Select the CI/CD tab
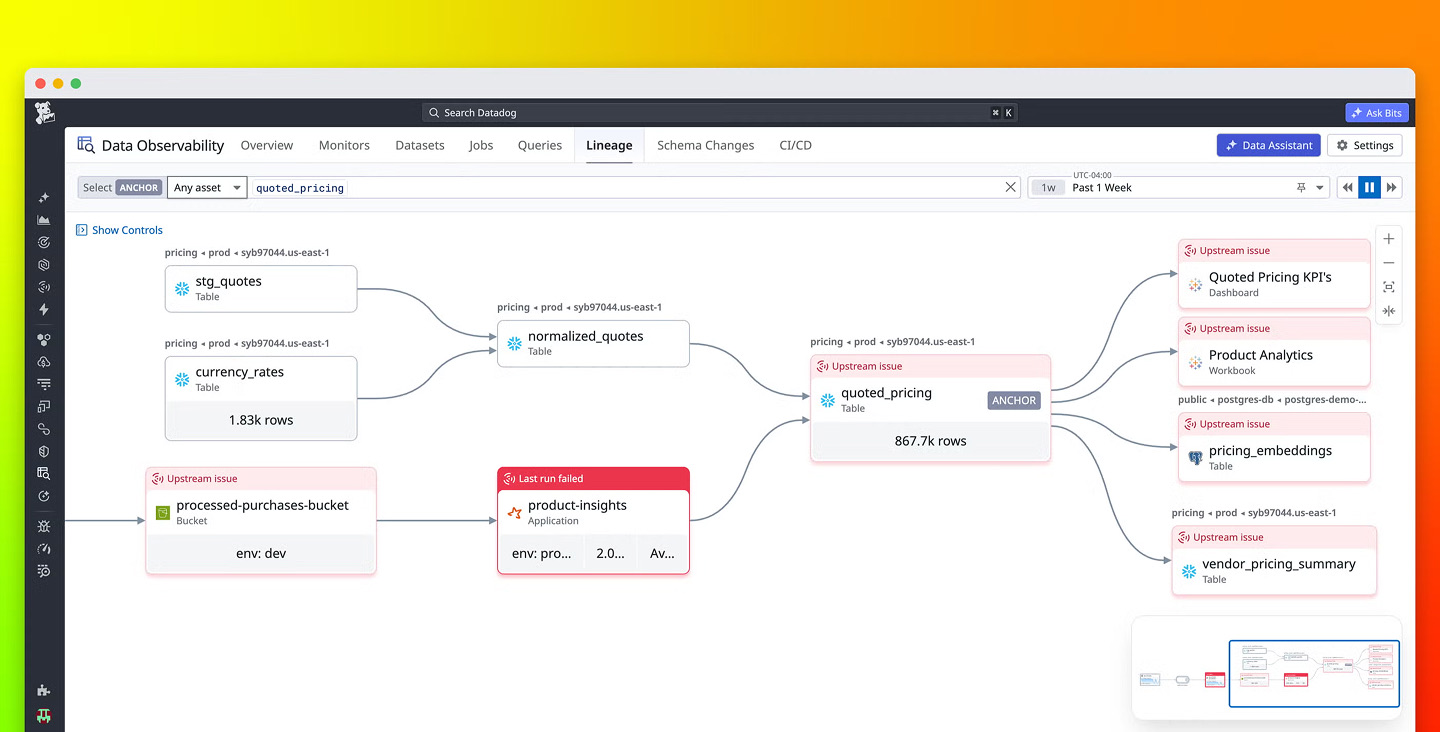 pos(795,145)
